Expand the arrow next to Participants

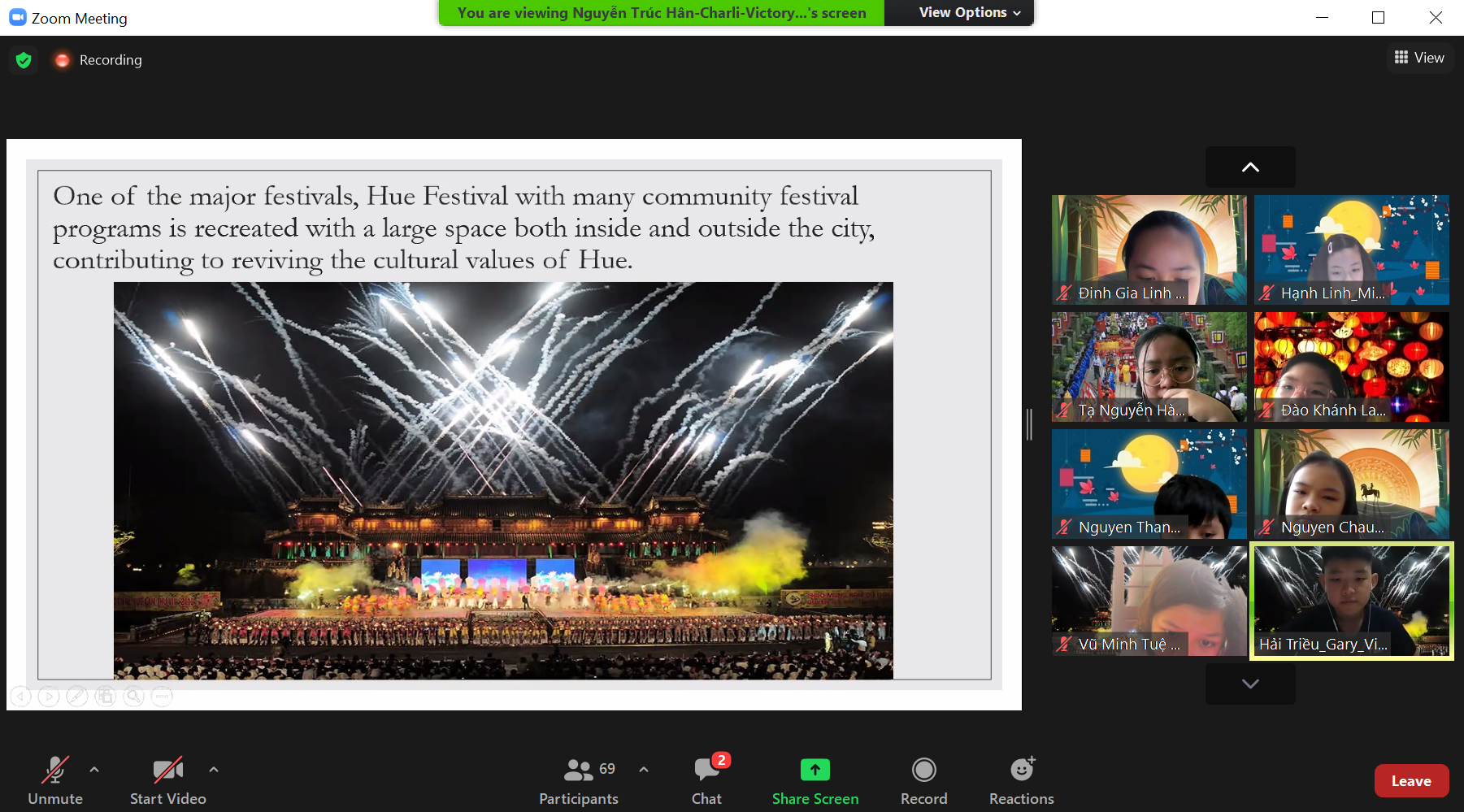644,769
